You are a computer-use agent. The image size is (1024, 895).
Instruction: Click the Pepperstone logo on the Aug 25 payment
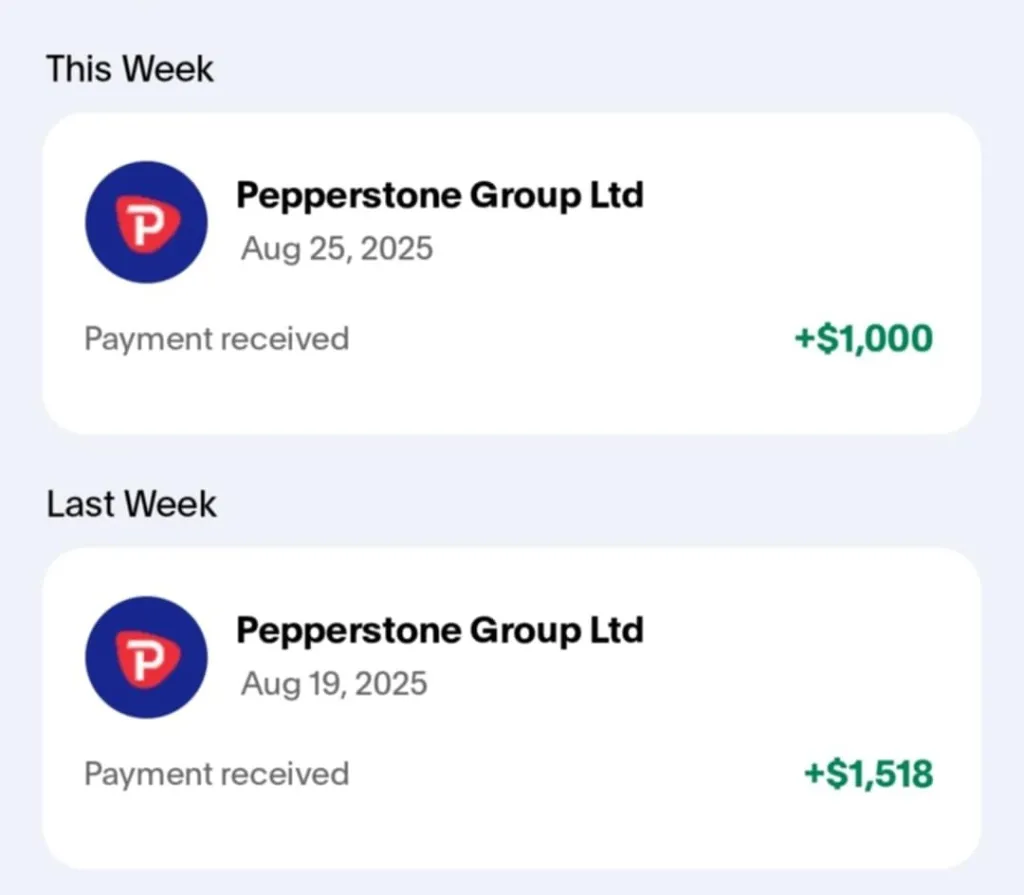(x=146, y=222)
